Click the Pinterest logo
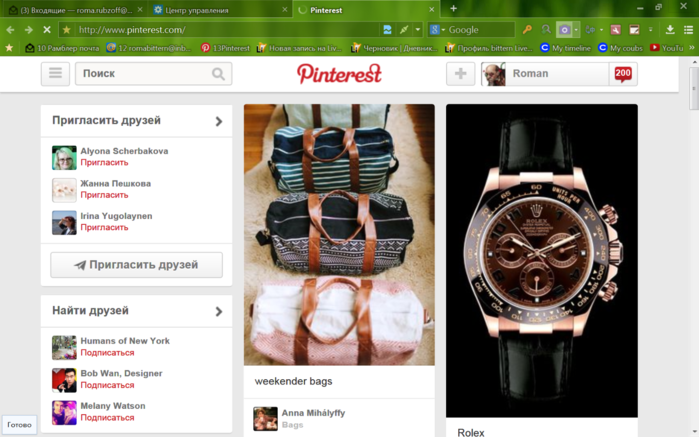This screenshot has width=699, height=437. pyautogui.click(x=339, y=74)
